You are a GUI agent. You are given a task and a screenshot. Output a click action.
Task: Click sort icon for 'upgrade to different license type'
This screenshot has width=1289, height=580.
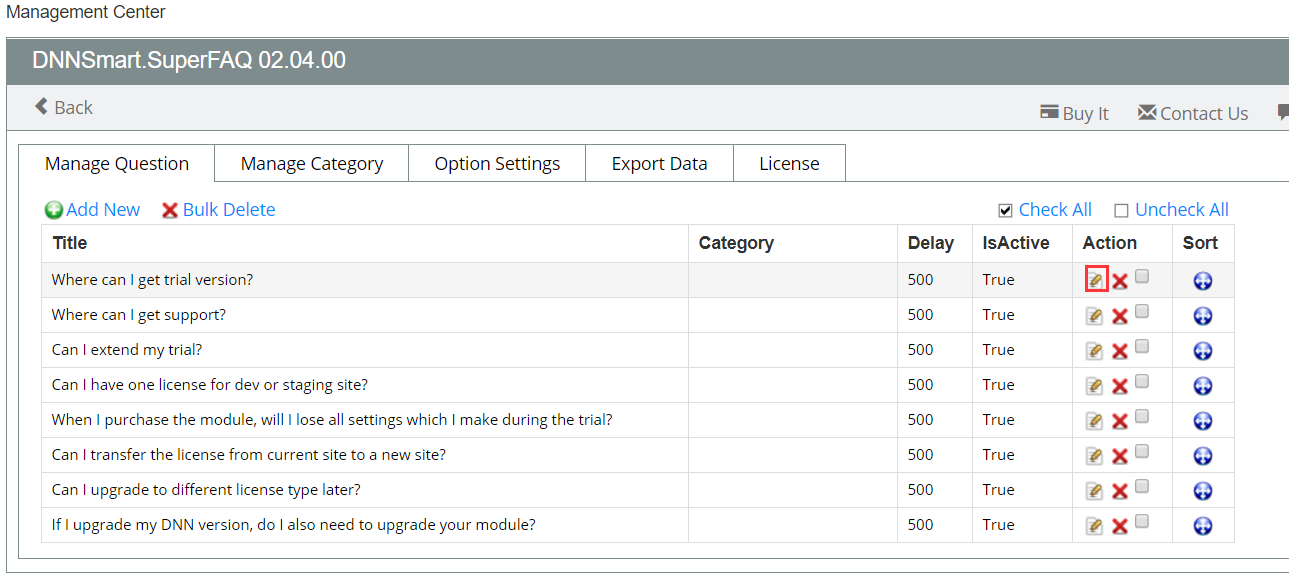click(x=1203, y=491)
